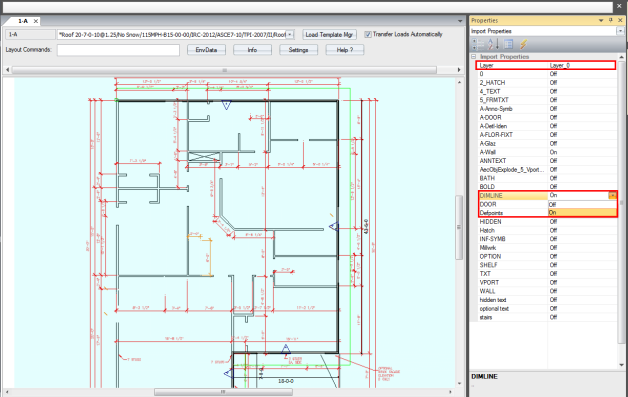Select the VPORT layer row

tap(547, 282)
